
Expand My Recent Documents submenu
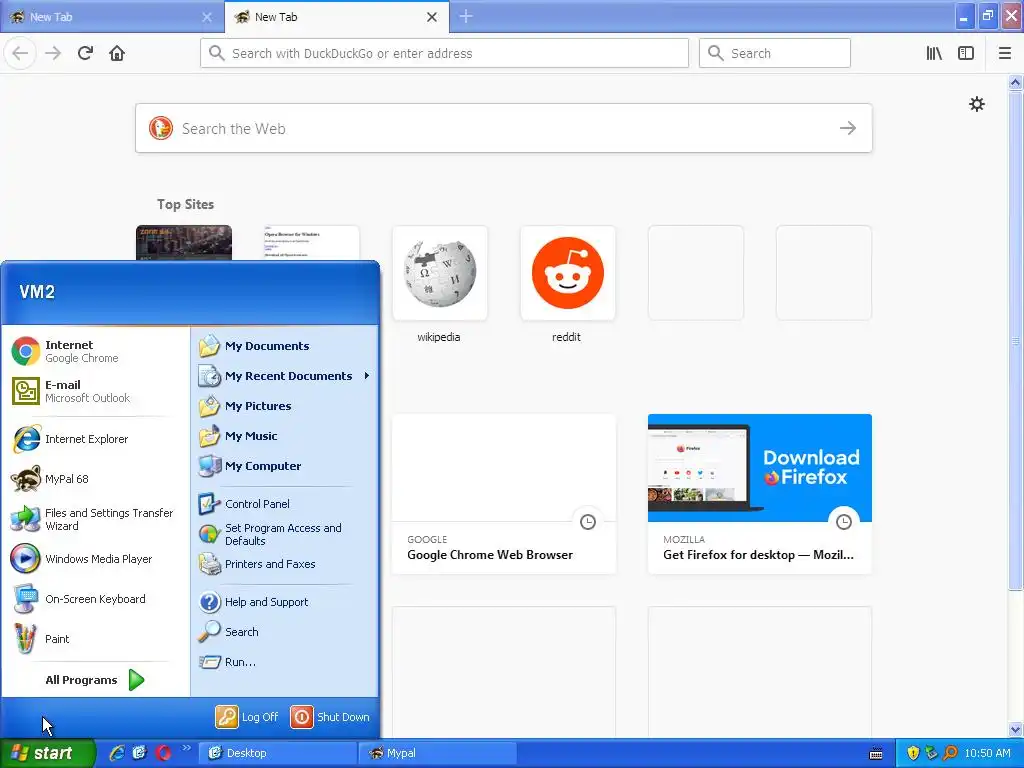tap(285, 376)
